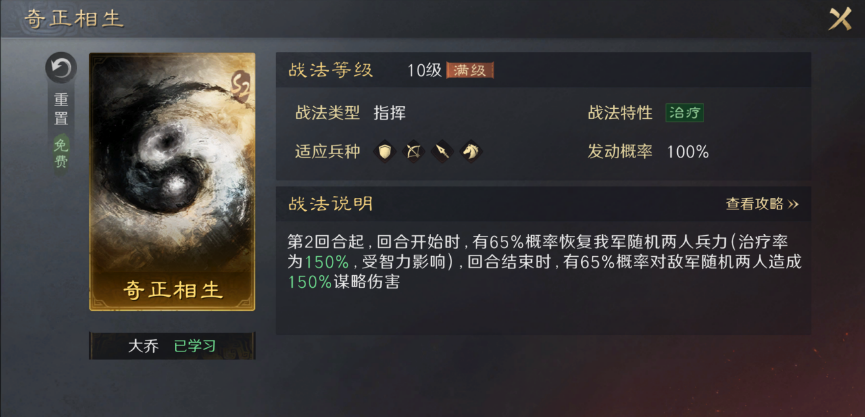Tap the 战法类型 指挥 value

pyautogui.click(x=389, y=113)
